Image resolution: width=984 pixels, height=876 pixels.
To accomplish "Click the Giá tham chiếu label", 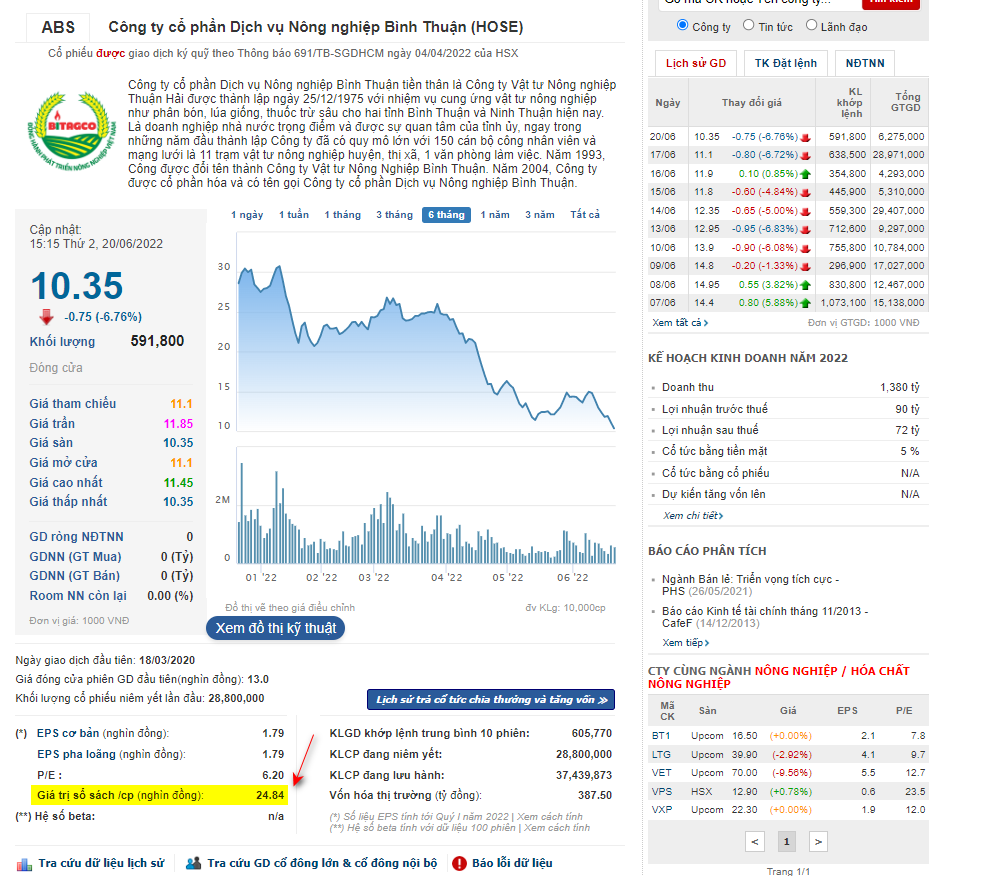I will (73, 404).
